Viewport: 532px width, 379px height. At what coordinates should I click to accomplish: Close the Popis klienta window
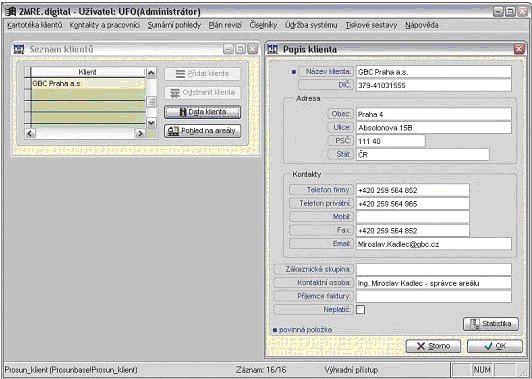coord(519,50)
